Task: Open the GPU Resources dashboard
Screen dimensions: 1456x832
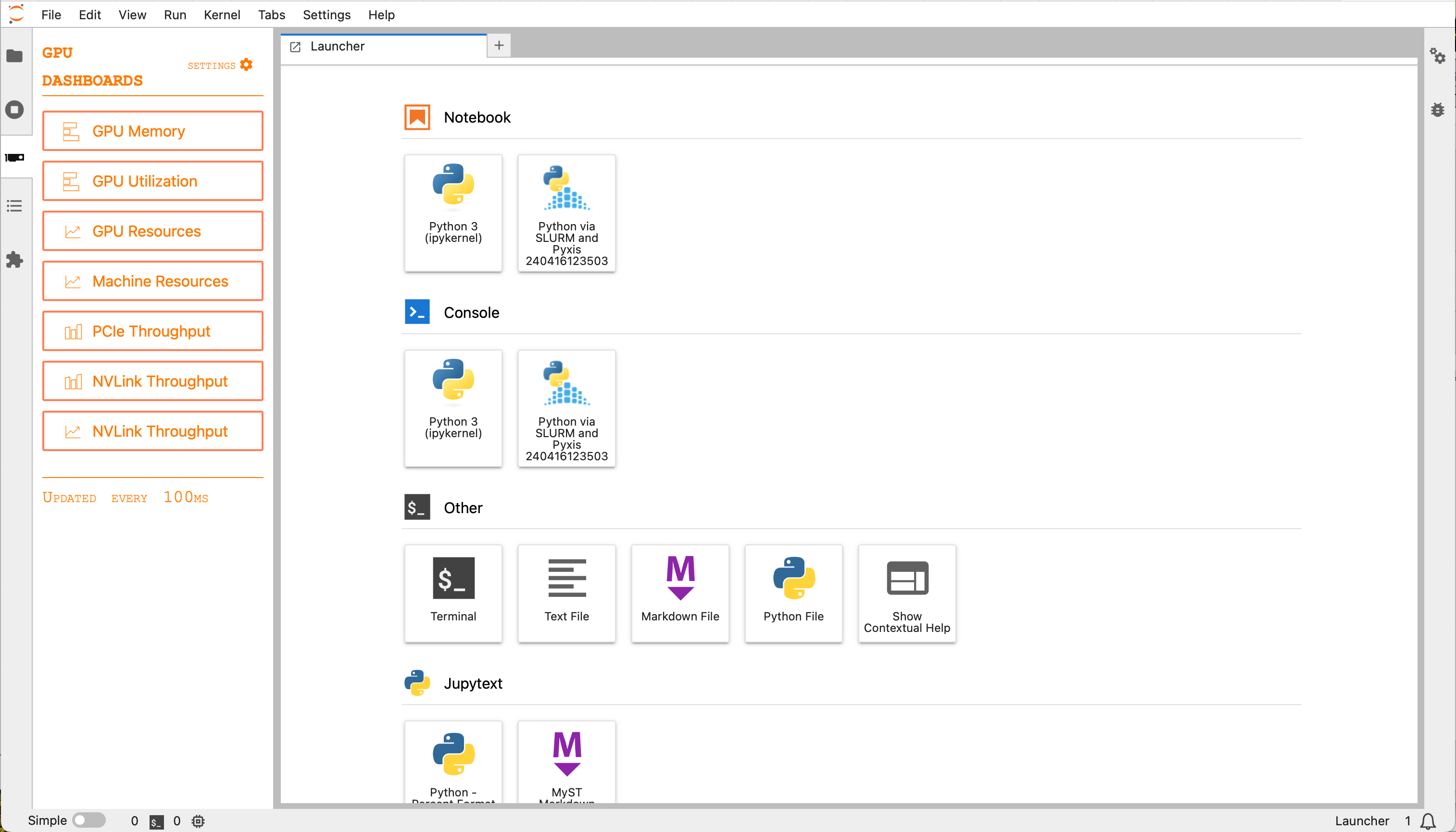Action: [152, 231]
